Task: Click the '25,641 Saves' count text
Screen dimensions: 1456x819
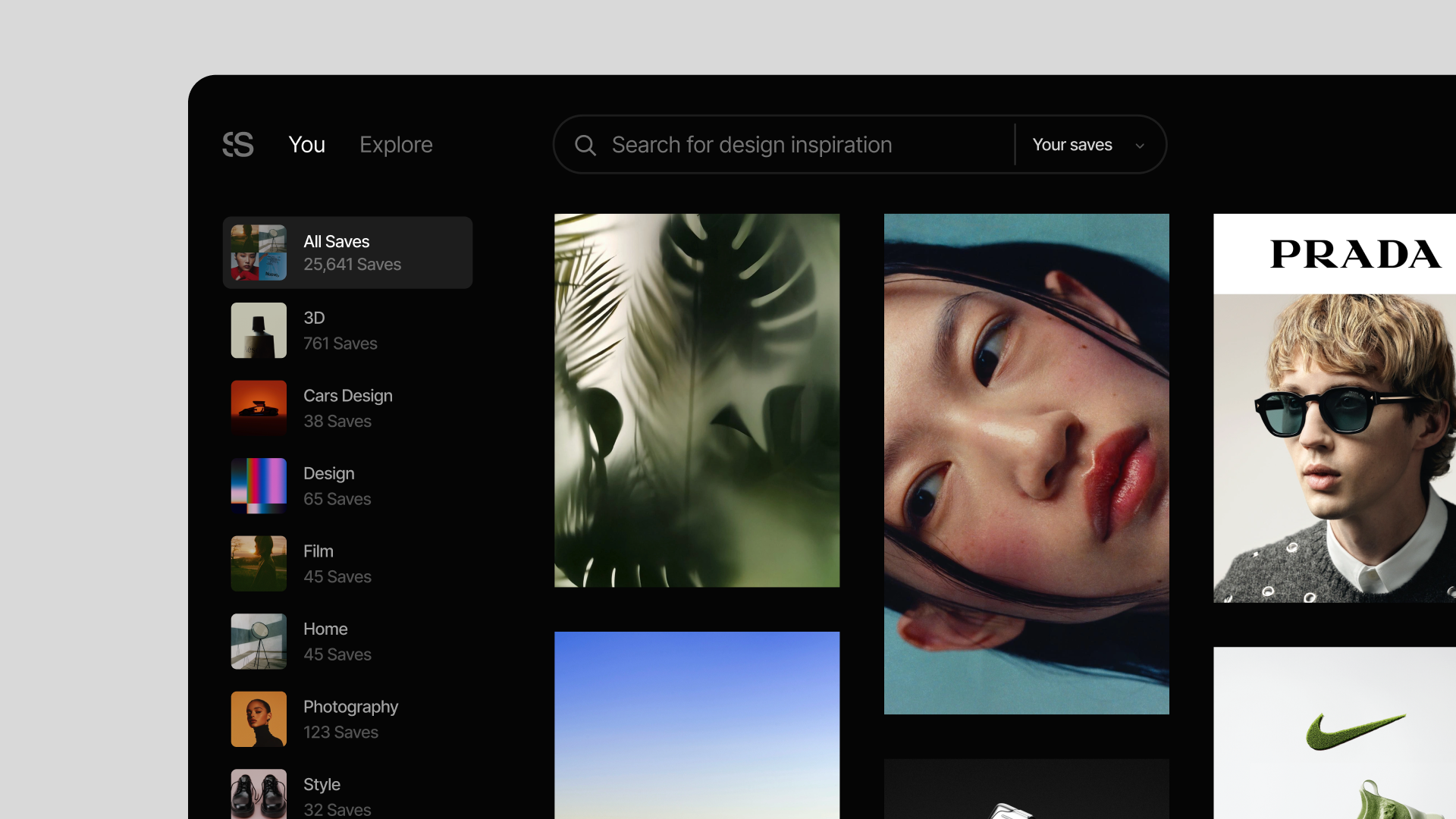Action: point(353,265)
